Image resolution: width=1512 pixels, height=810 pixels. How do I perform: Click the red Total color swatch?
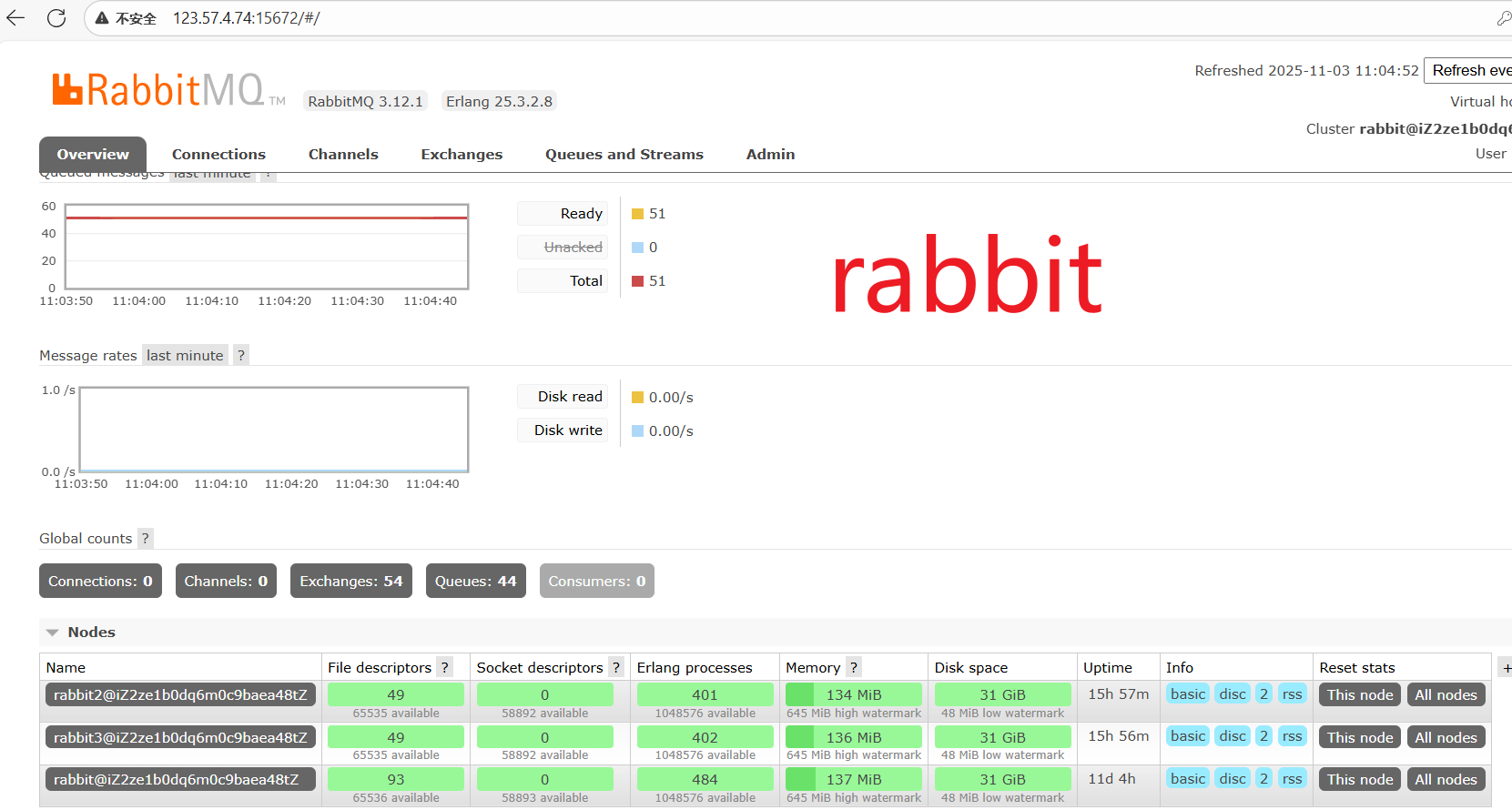tap(638, 281)
